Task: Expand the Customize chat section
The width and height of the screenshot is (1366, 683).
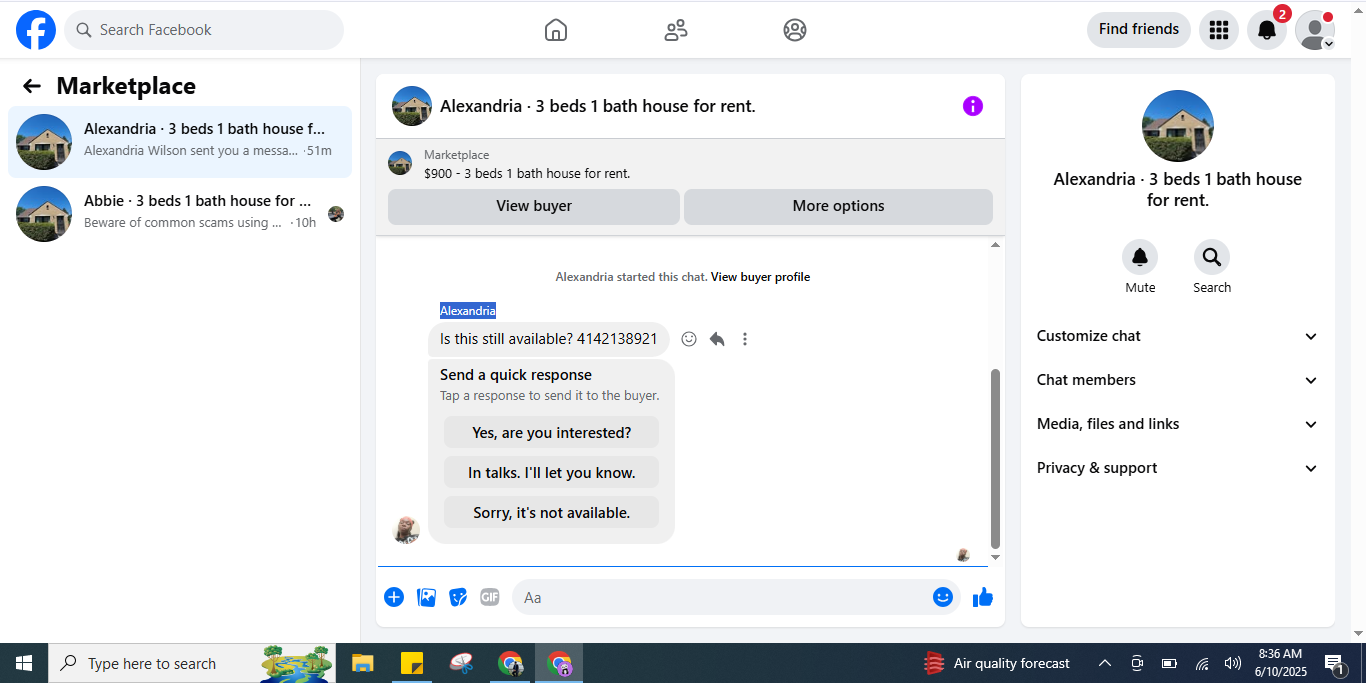Action: pyautogui.click(x=1178, y=336)
